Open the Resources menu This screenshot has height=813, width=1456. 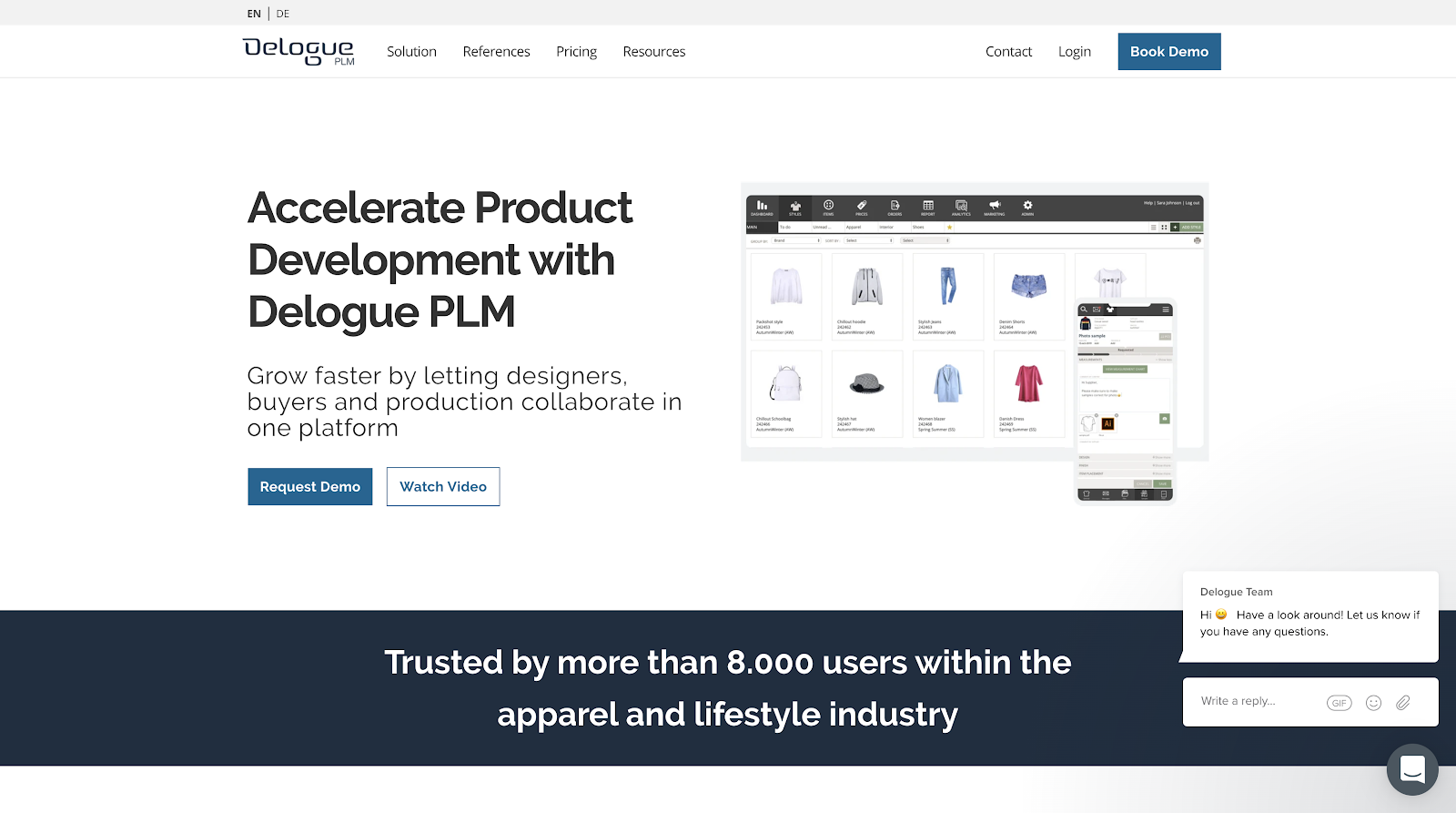(x=653, y=52)
